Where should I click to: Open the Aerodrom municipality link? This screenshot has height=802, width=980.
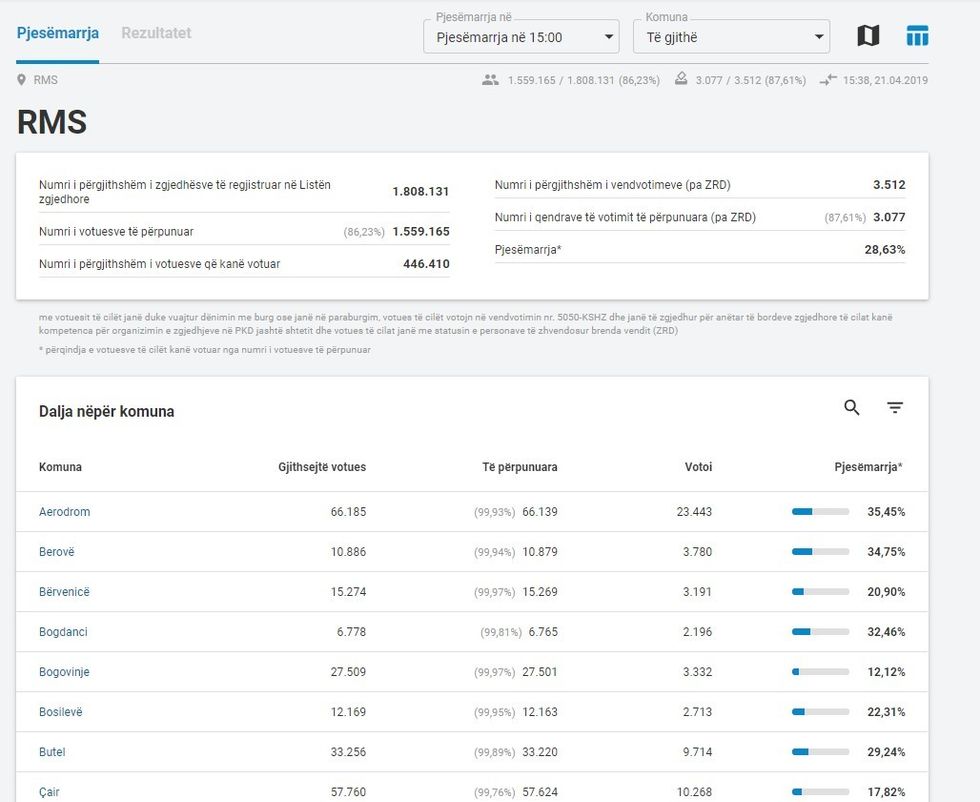pyautogui.click(x=64, y=512)
